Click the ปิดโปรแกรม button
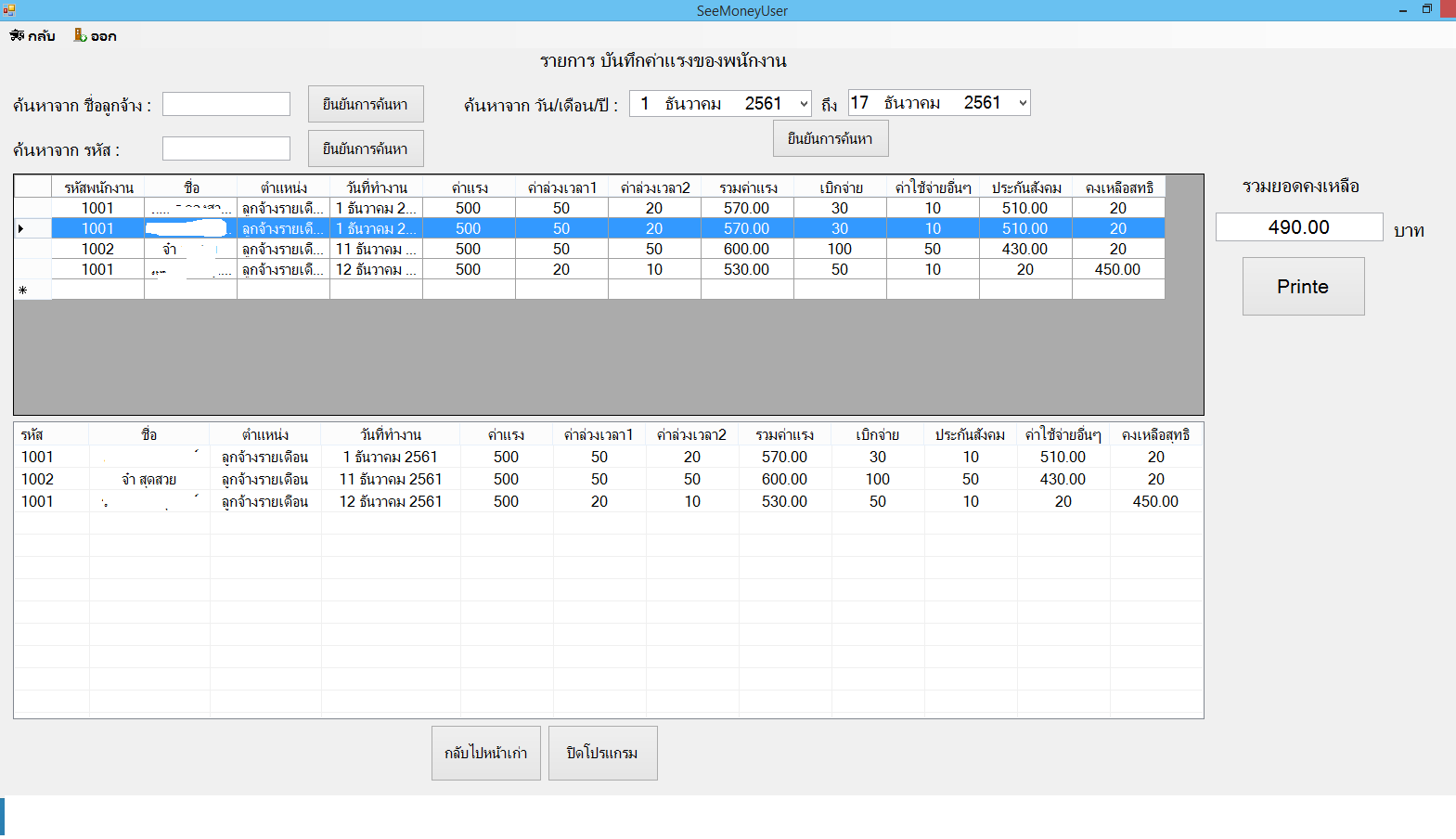 (602, 753)
